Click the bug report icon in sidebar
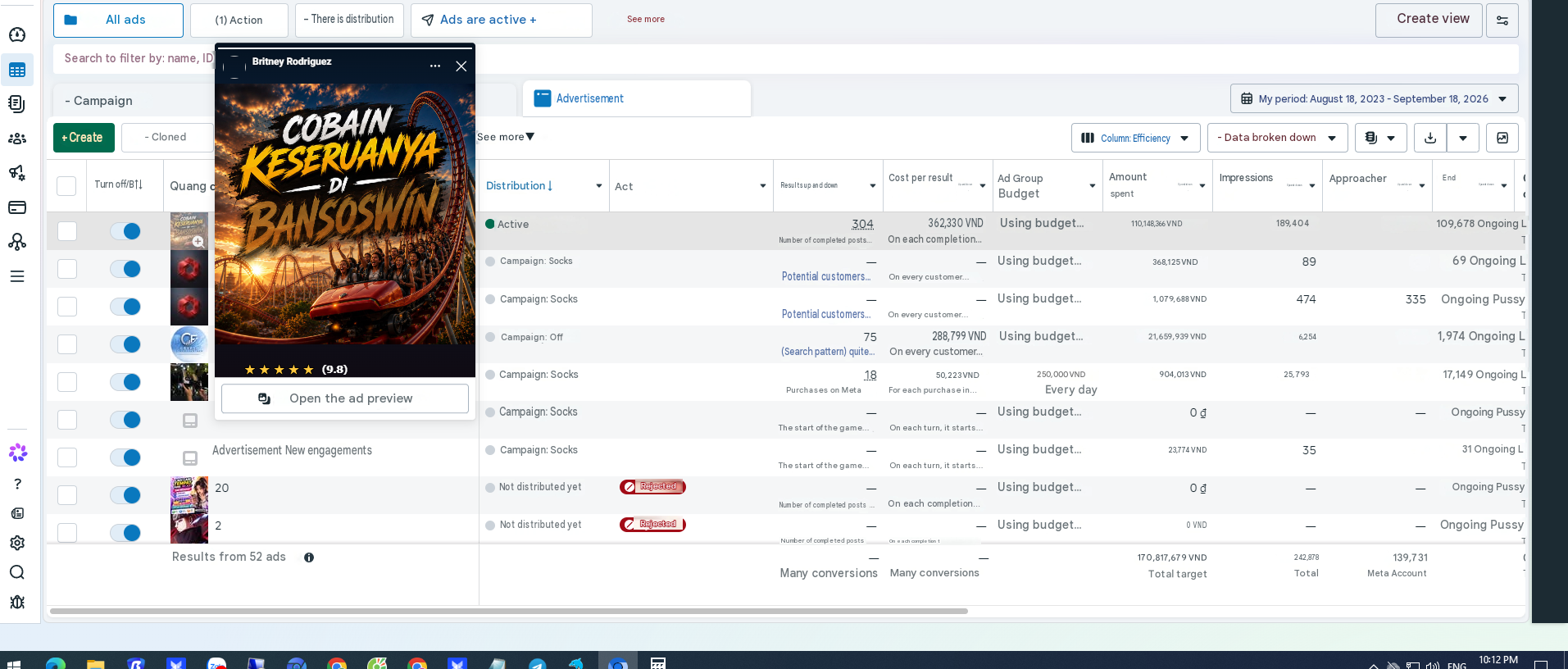Image resolution: width=1568 pixels, height=669 pixels. tap(17, 602)
